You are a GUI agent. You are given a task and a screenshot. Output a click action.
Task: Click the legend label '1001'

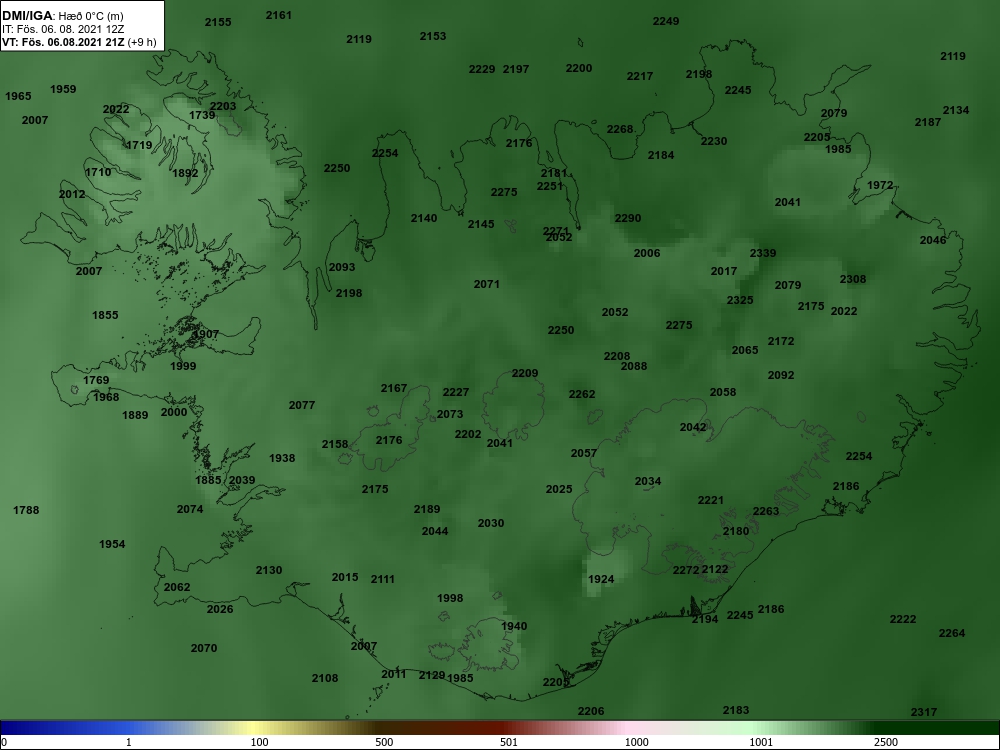761,742
